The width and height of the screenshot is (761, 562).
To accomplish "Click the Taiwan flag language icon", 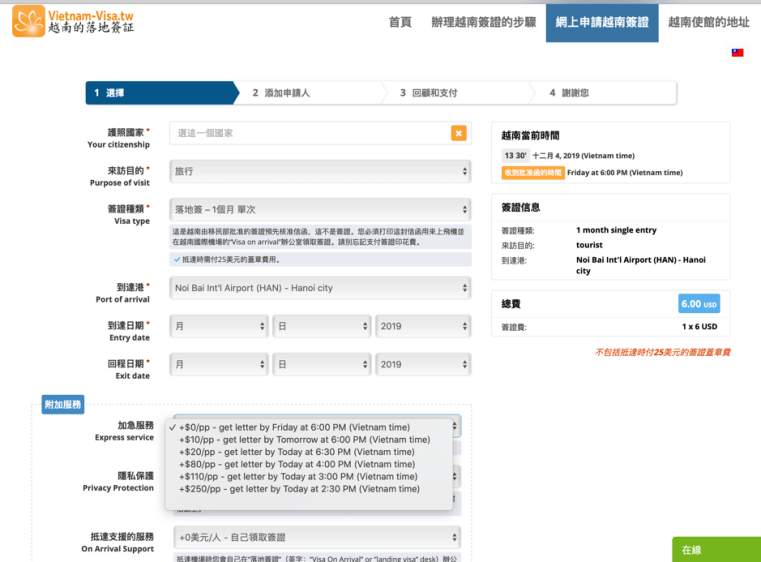I will pyautogui.click(x=737, y=53).
